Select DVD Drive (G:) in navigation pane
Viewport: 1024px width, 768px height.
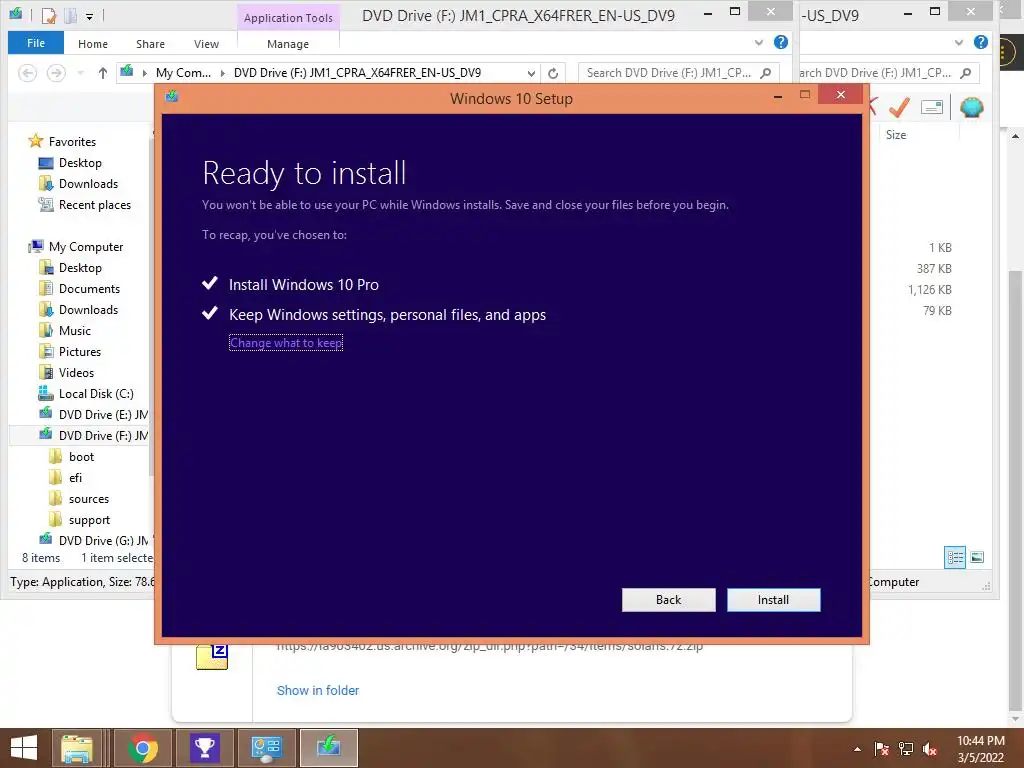[93, 541]
